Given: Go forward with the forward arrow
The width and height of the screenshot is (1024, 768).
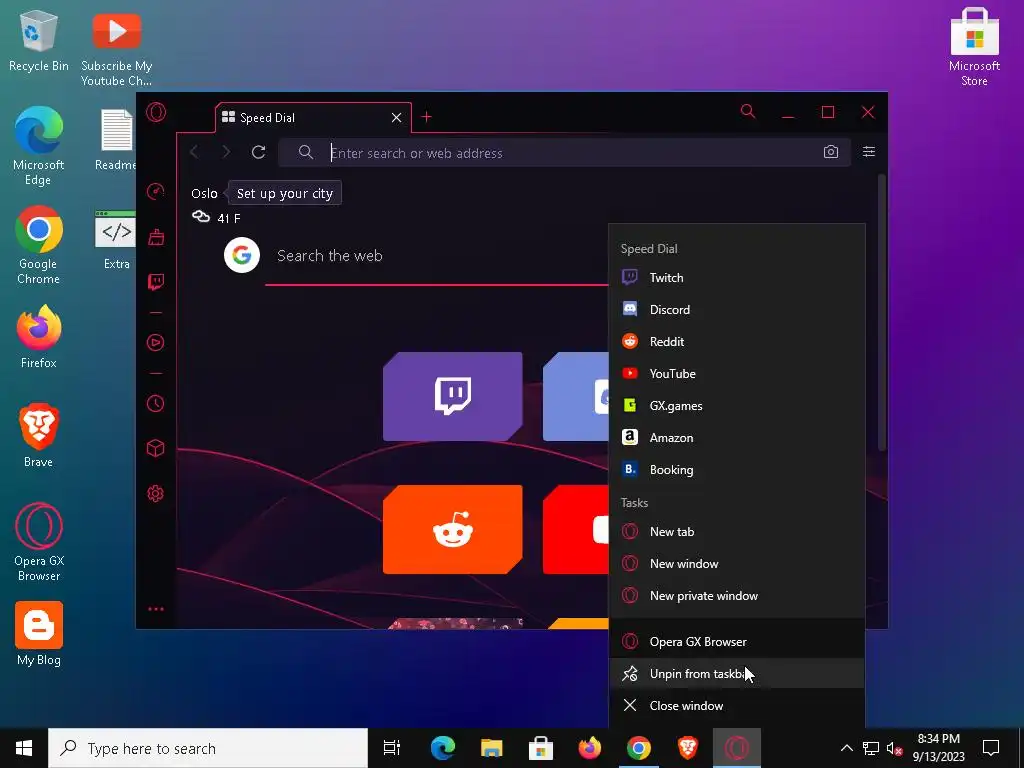Looking at the screenshot, I should [x=226, y=152].
